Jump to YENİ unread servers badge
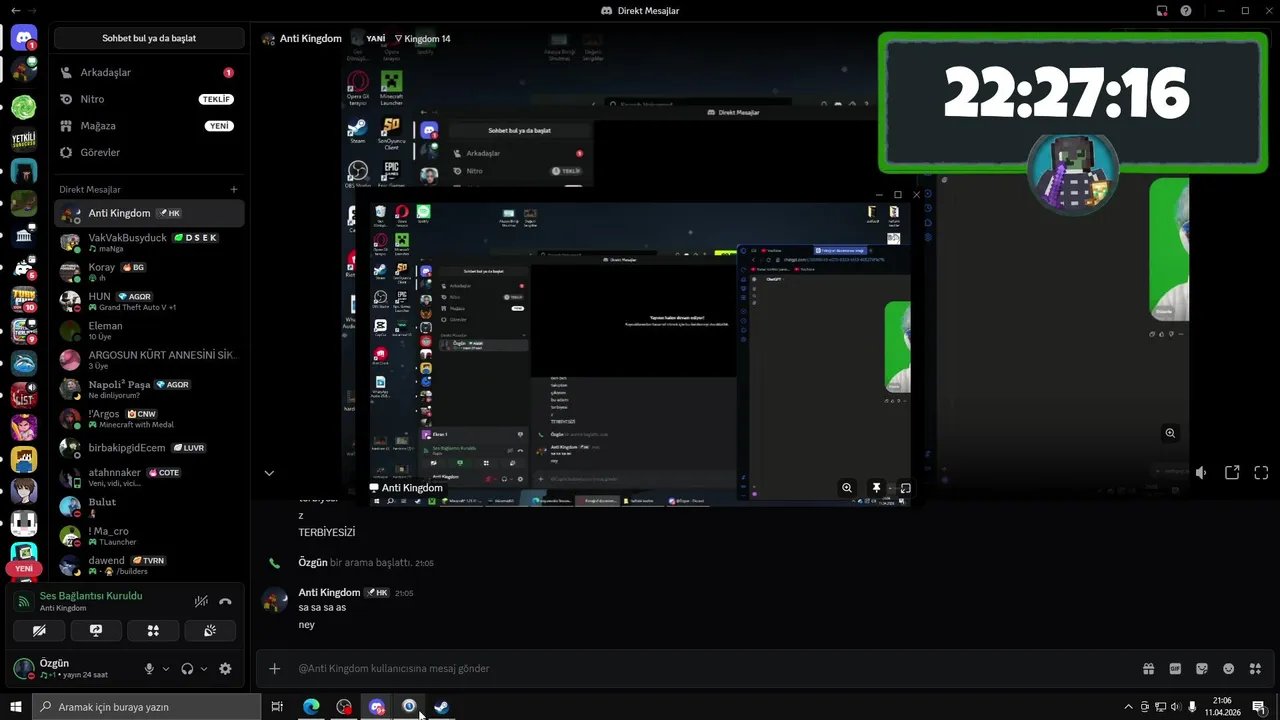The image size is (1280, 720). point(24,568)
